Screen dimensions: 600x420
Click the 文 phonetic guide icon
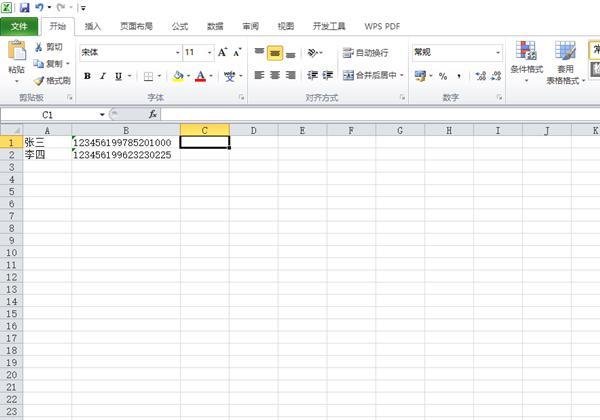(x=230, y=76)
